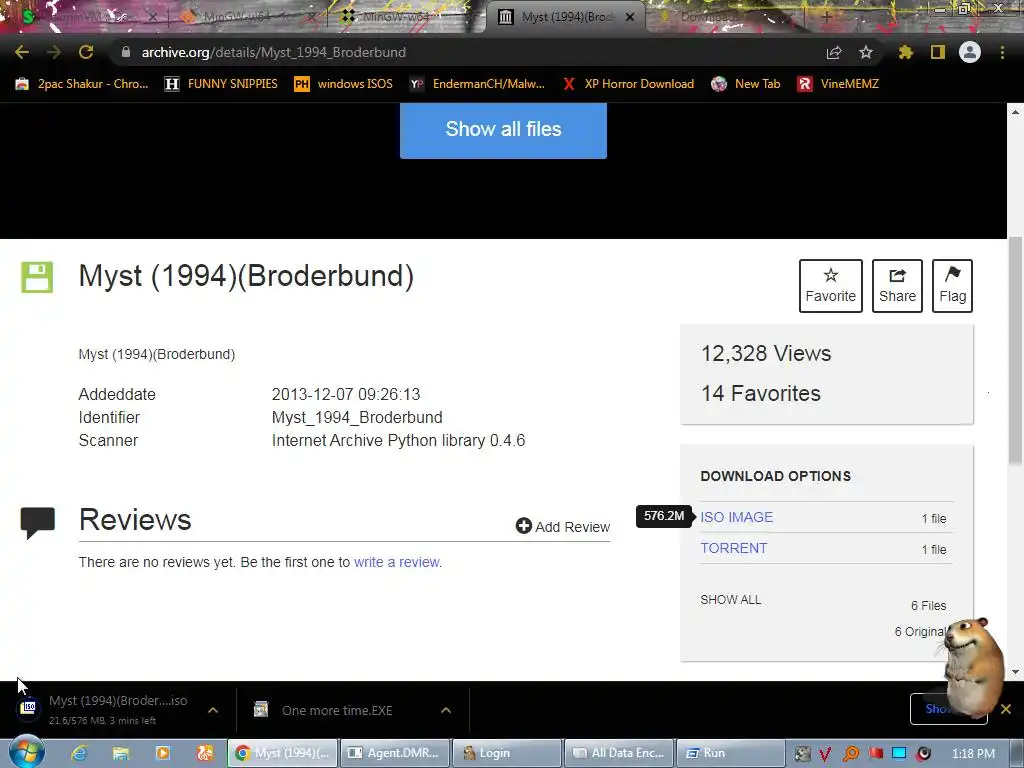Image resolution: width=1024 pixels, height=768 pixels.
Task: Toggle the browser side panel icon
Action: 938,52
